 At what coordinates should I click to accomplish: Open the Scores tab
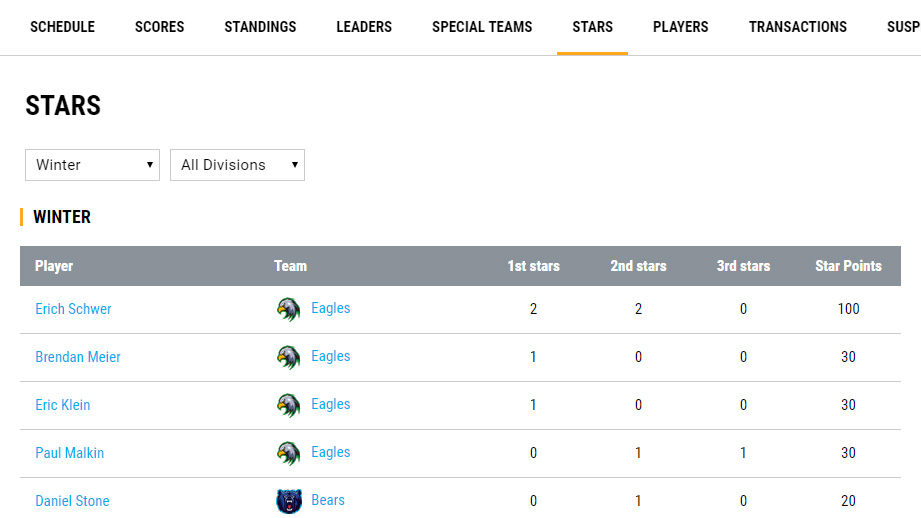[x=160, y=27]
